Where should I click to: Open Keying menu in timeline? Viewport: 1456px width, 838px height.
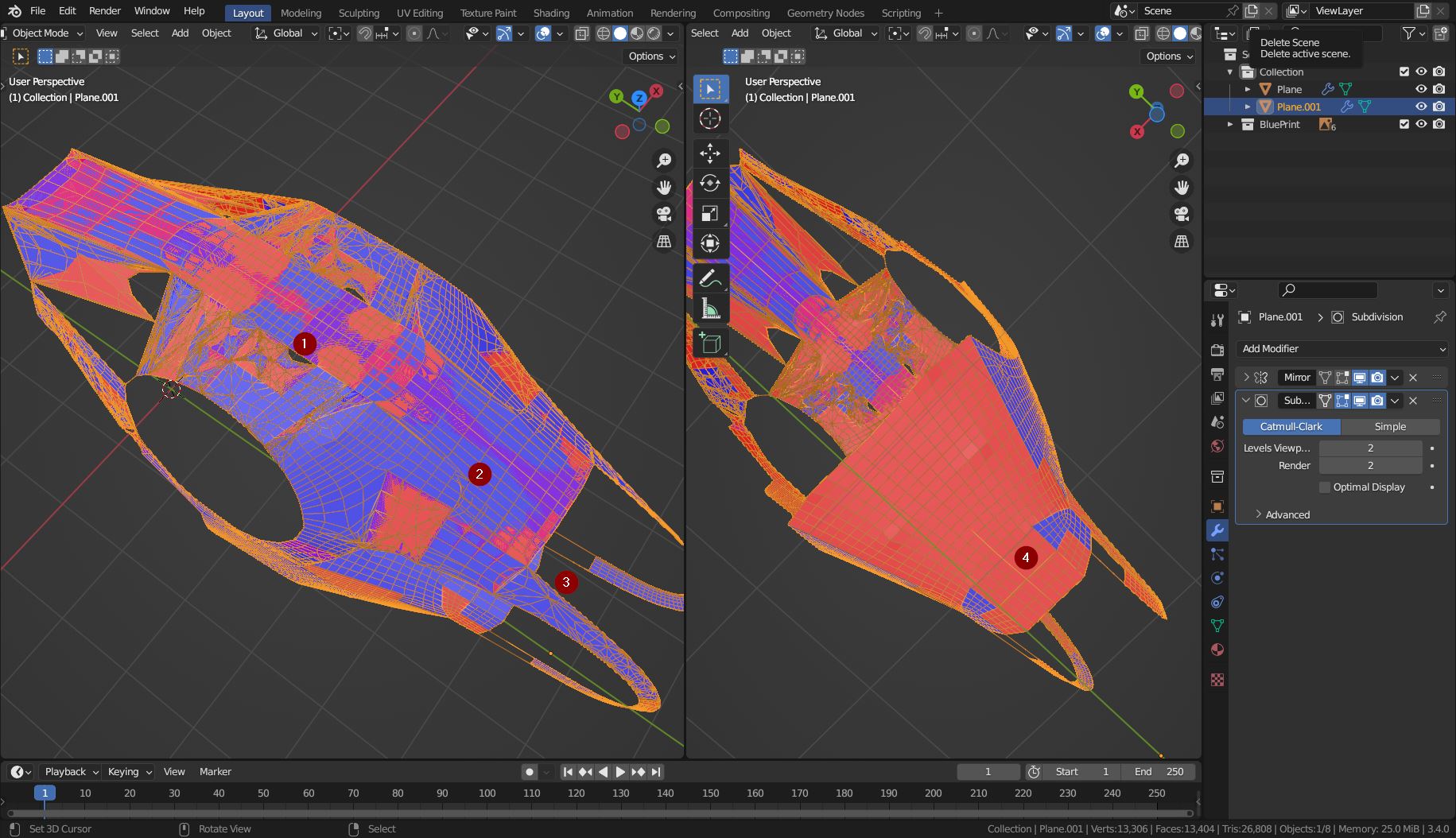pos(129,771)
